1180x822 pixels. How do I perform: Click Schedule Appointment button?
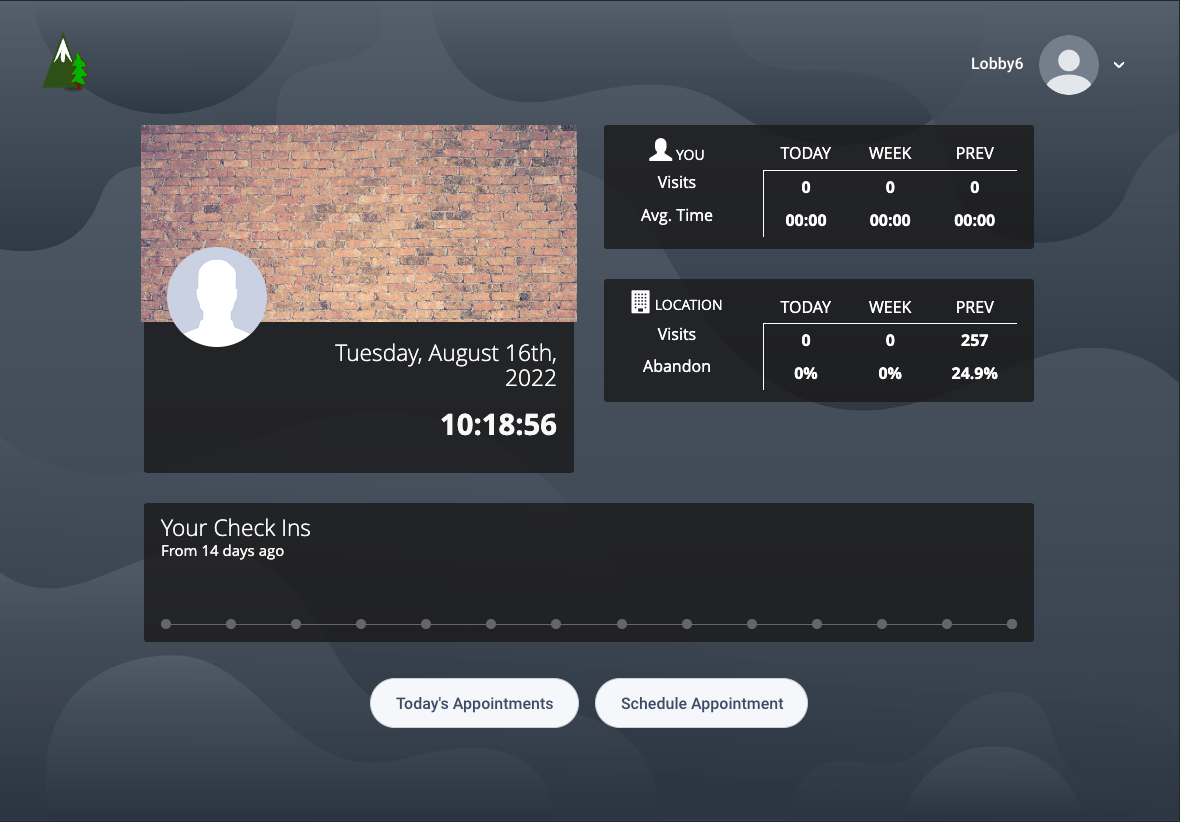point(701,703)
